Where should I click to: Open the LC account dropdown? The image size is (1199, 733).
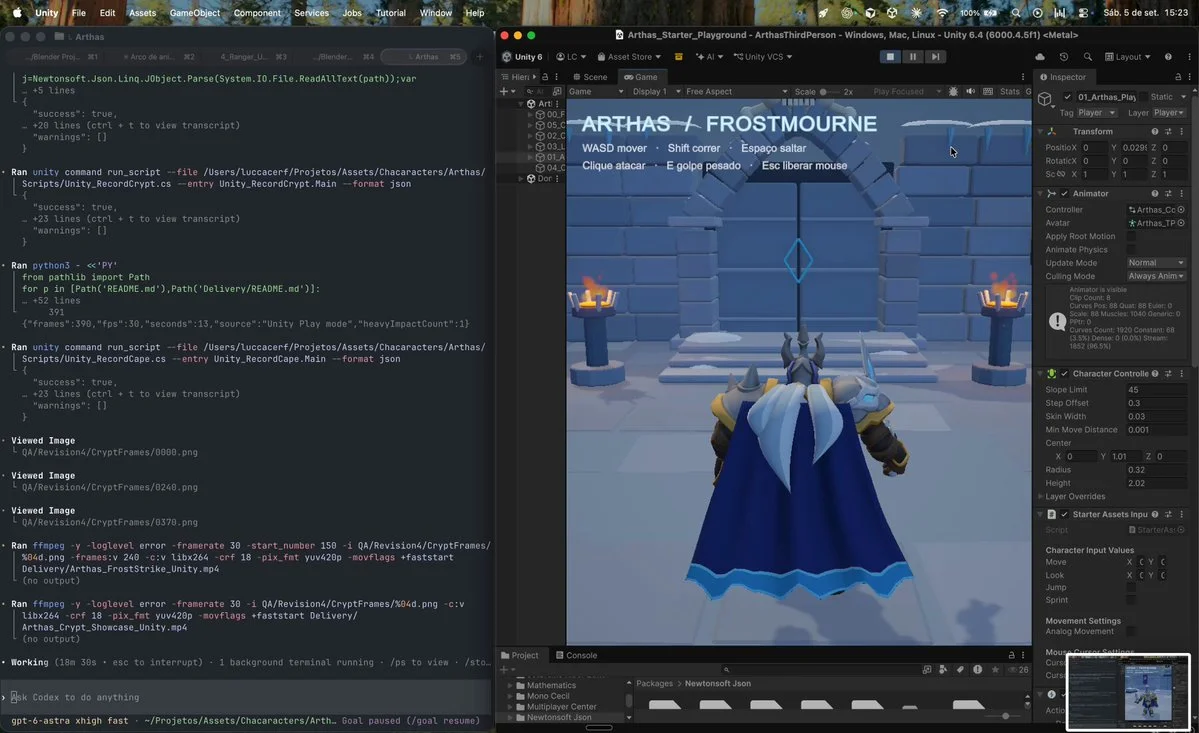point(571,57)
